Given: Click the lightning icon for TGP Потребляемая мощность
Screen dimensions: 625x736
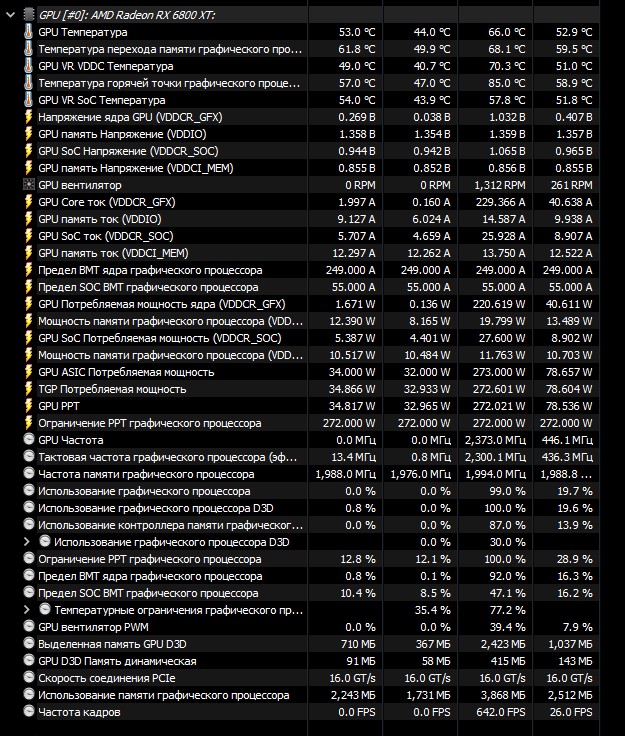Looking at the screenshot, I should point(29,389).
